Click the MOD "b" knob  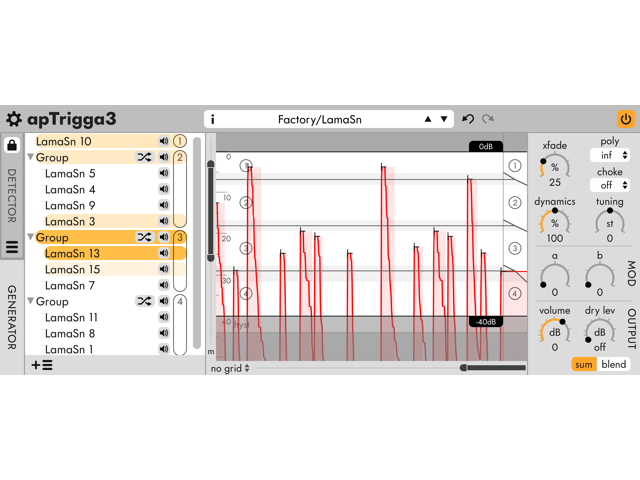600,277
